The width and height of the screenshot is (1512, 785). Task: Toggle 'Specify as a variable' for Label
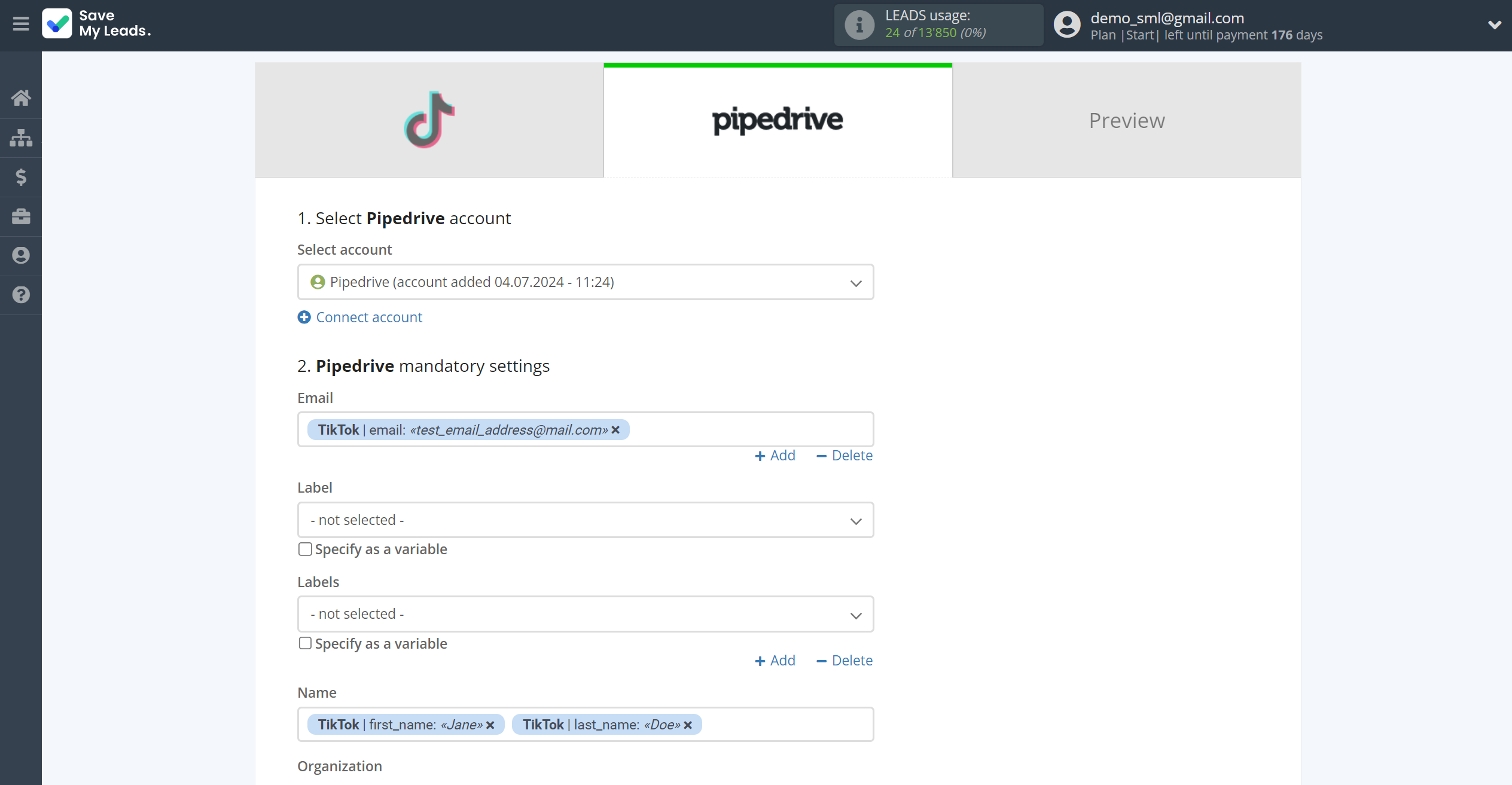pyautogui.click(x=304, y=549)
